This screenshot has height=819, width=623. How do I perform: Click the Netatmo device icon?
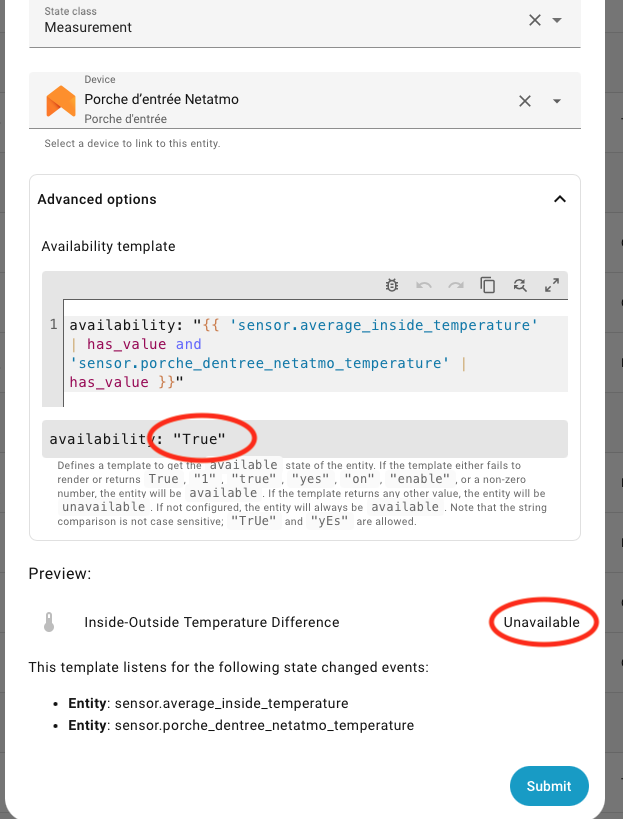(x=61, y=100)
